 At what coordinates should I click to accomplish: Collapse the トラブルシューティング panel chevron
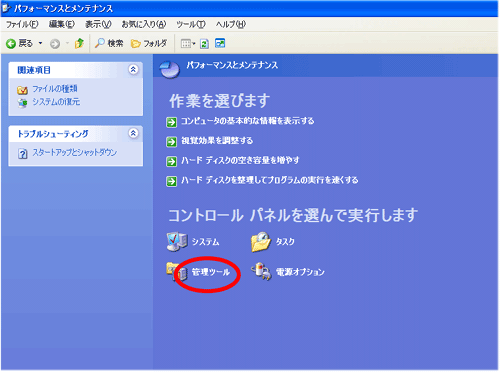(x=133, y=133)
